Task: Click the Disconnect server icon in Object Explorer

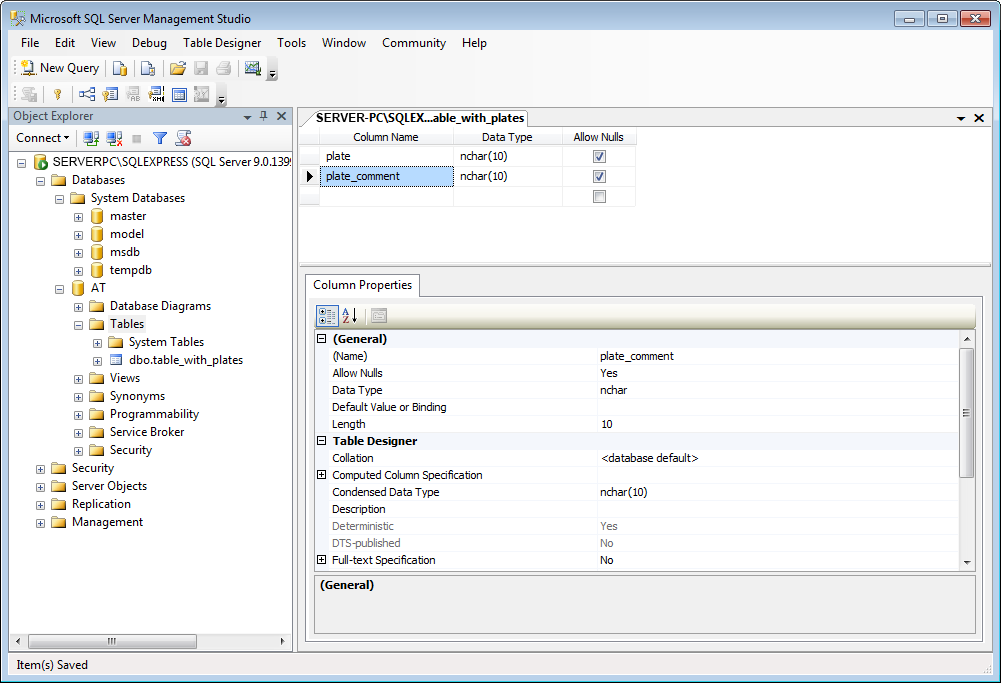Action: coord(115,138)
